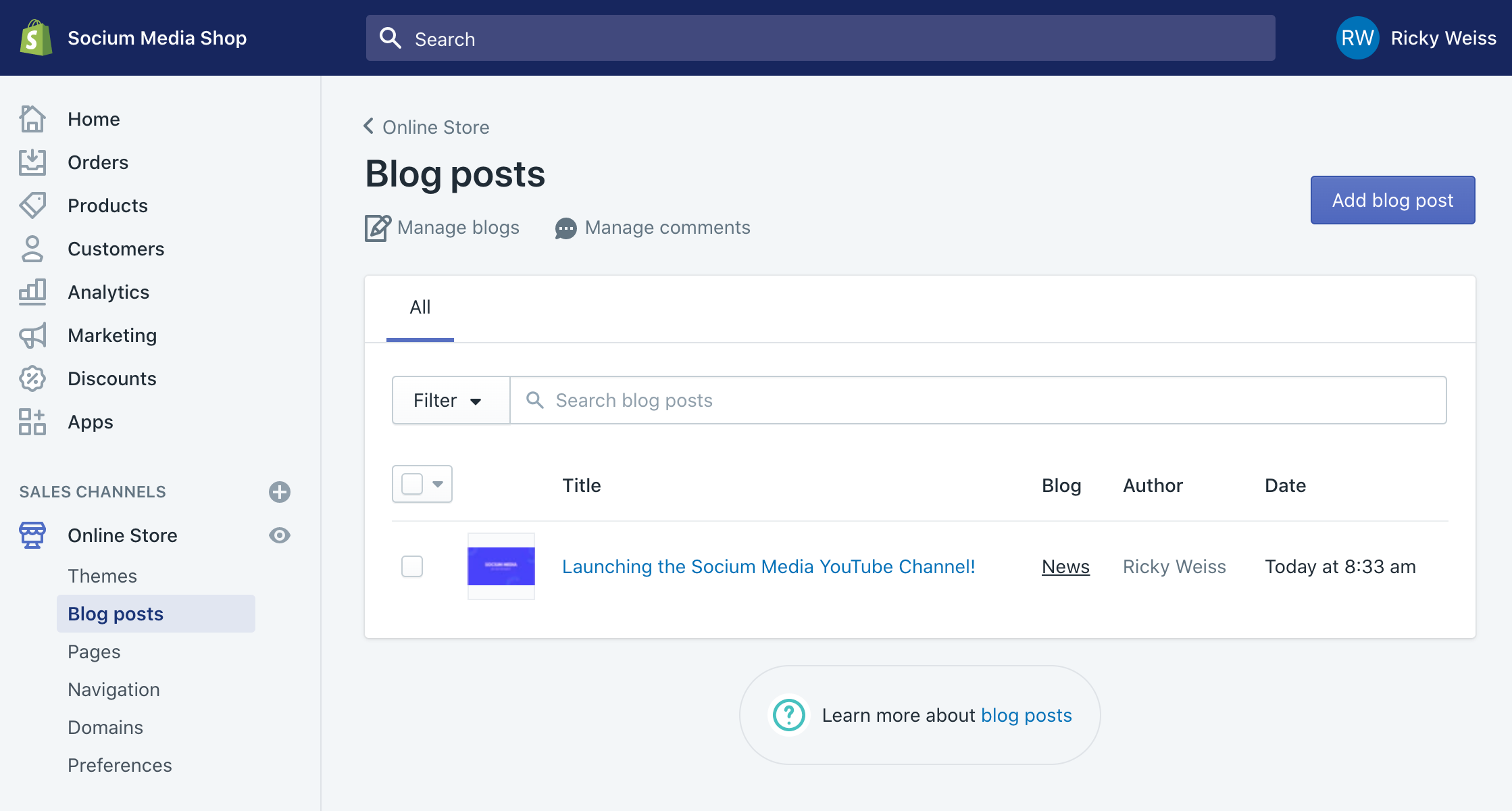Click Socium Media Shop store name
1512x811 pixels.
(157, 38)
